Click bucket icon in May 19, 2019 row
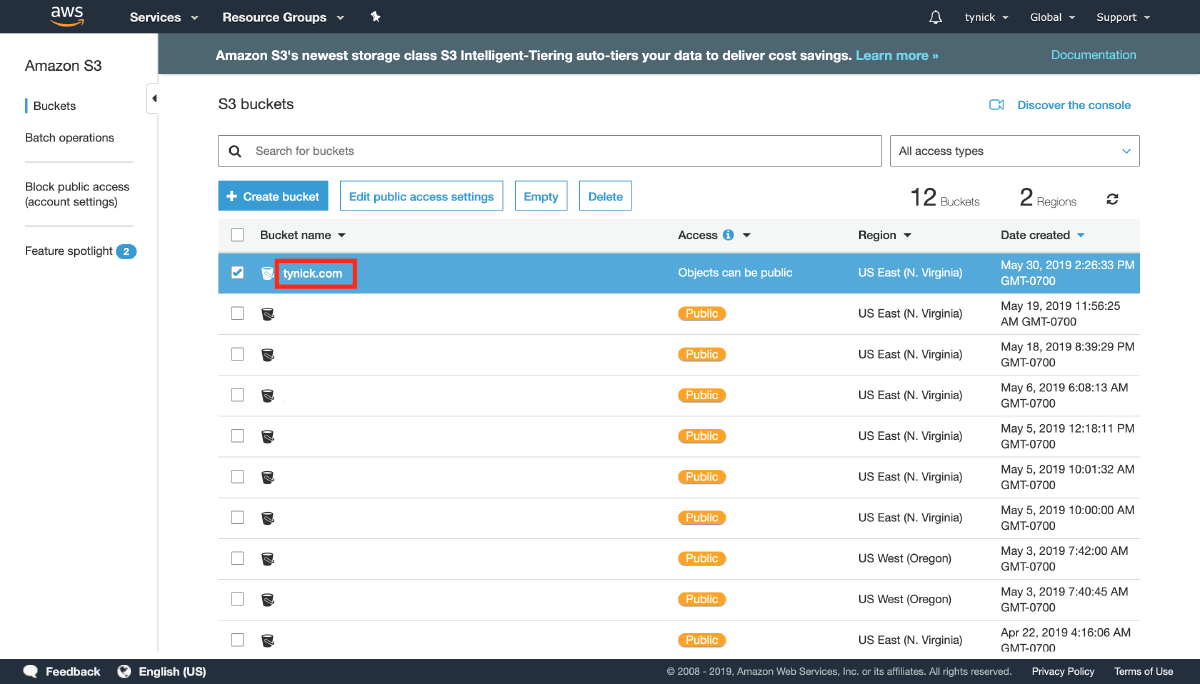This screenshot has width=1200, height=684. 267,314
